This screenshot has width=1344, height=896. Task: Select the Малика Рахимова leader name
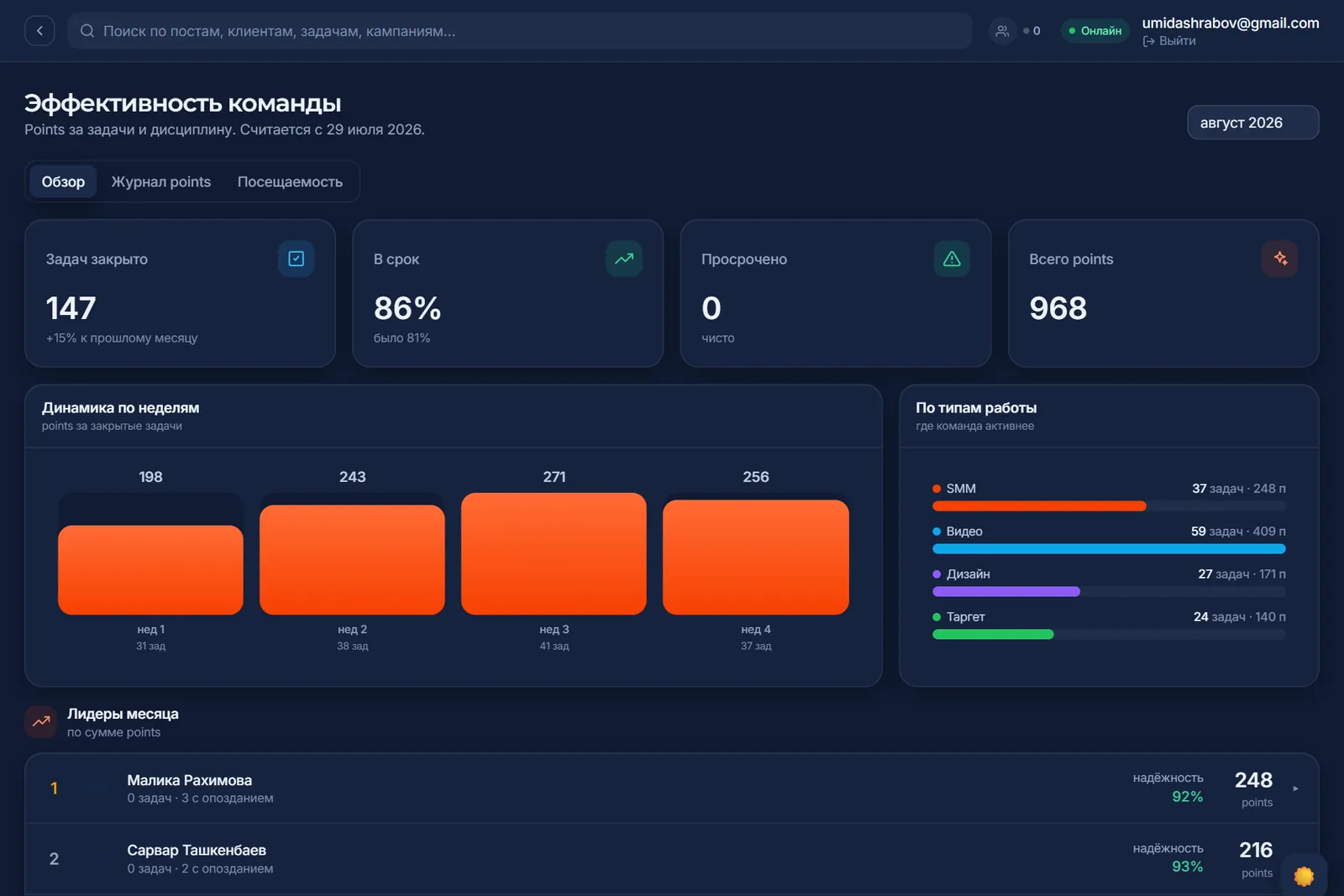[x=189, y=780]
